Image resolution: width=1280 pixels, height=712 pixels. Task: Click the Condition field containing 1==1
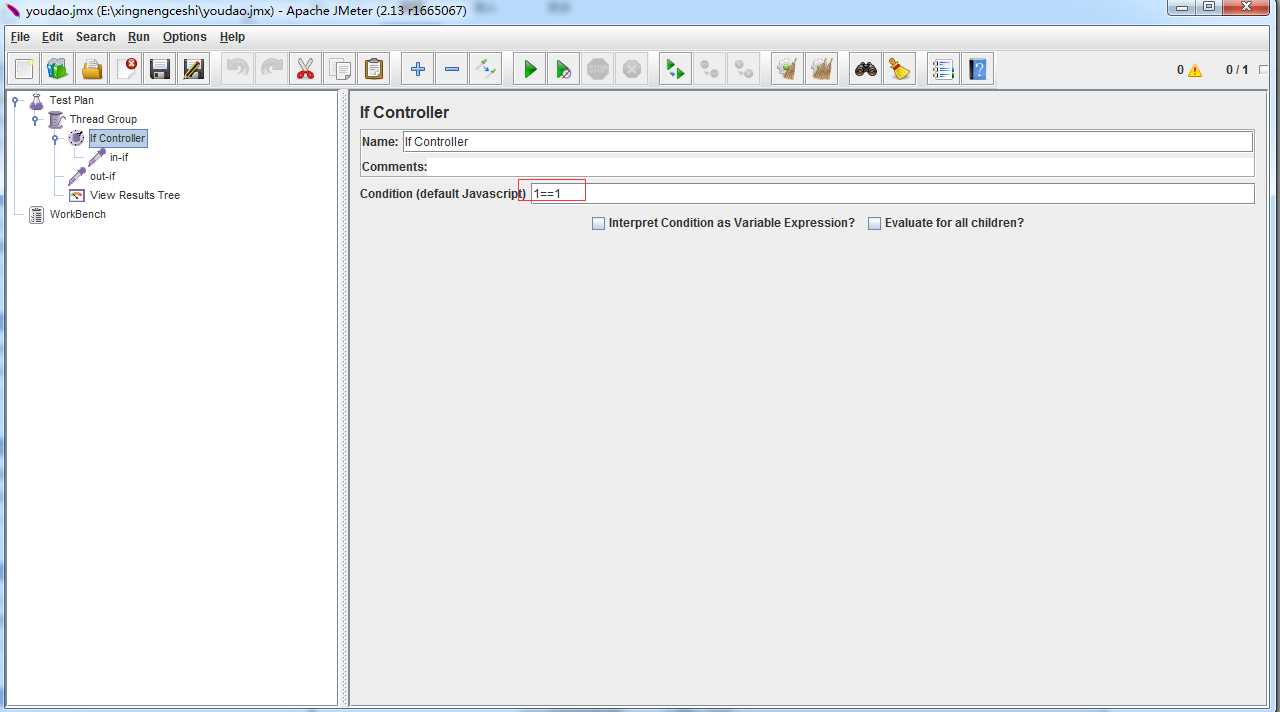tap(891, 193)
